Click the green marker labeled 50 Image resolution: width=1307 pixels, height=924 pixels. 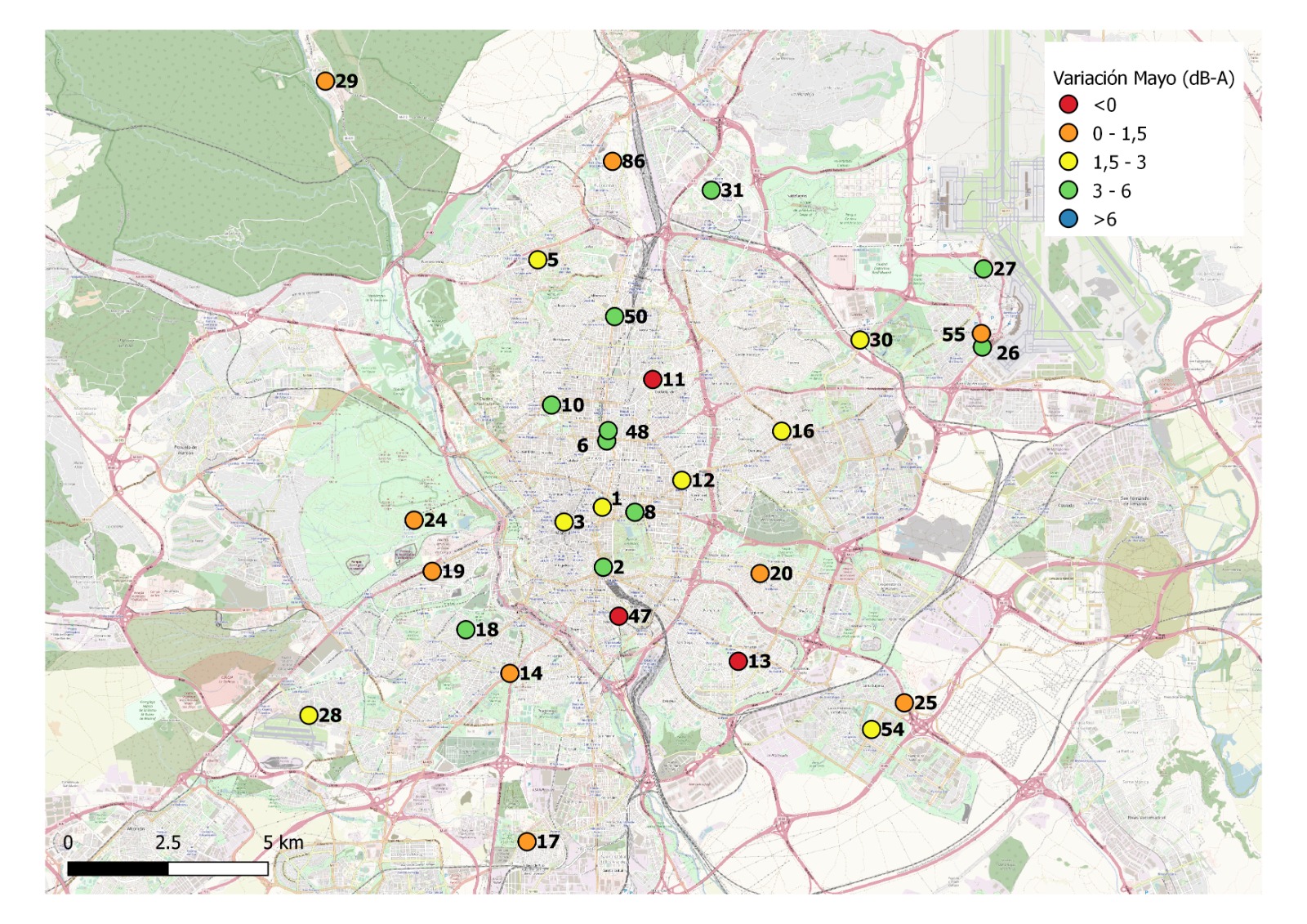tap(614, 317)
